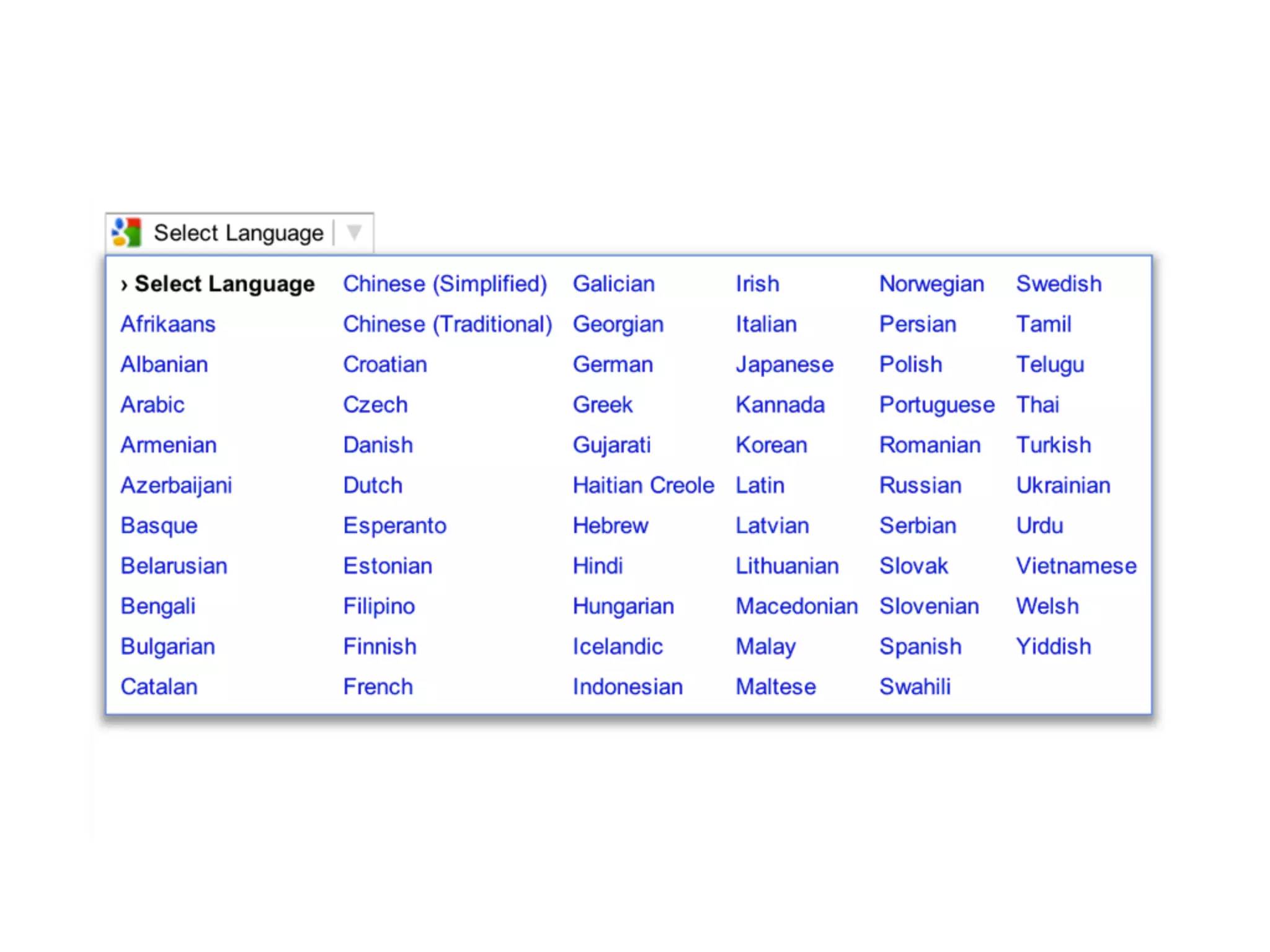The width and height of the screenshot is (1270, 952).
Task: Pick Azerbaijani in the first column
Action: click(176, 485)
